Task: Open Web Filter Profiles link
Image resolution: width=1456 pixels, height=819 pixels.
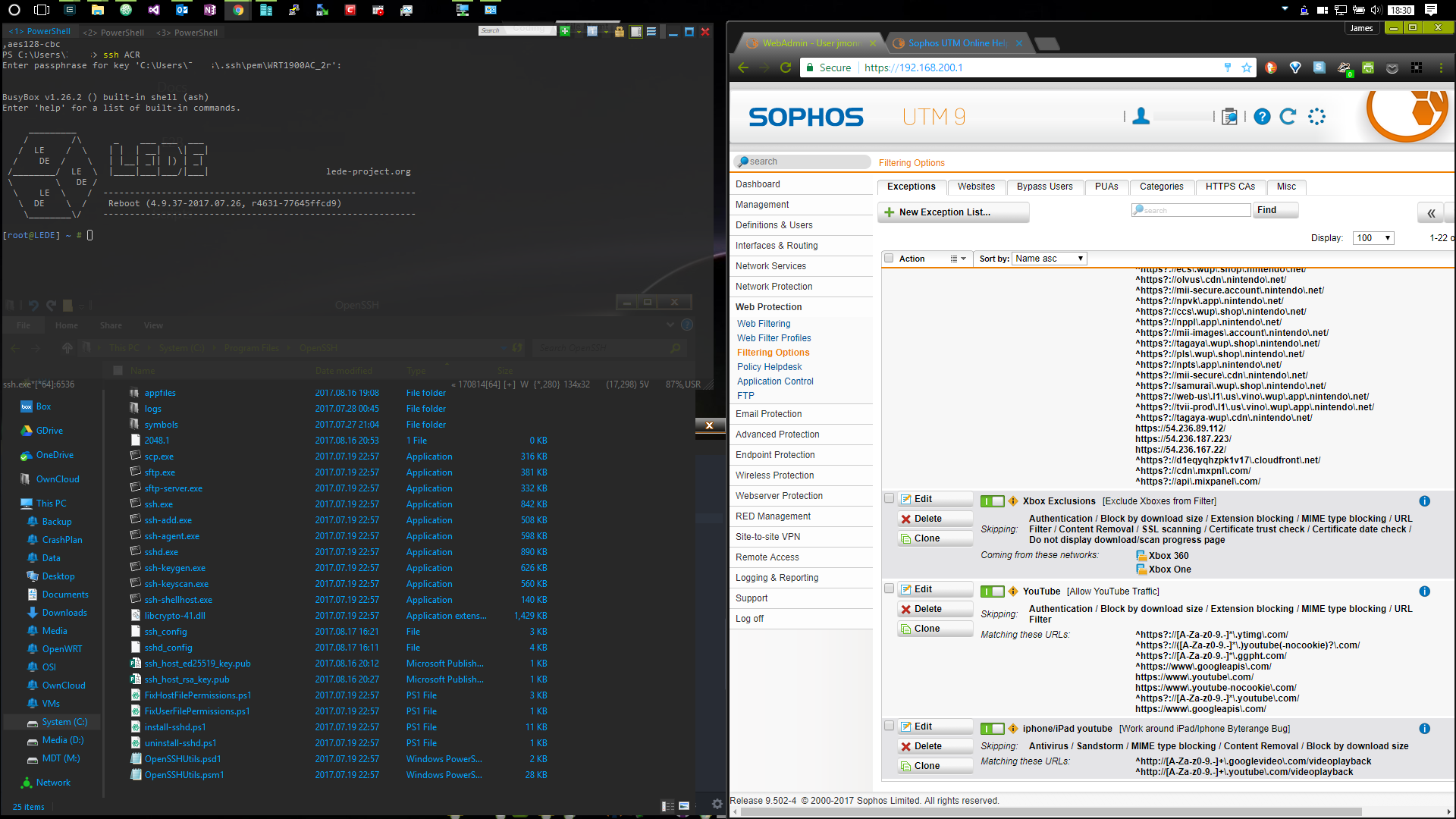Action: coord(773,338)
